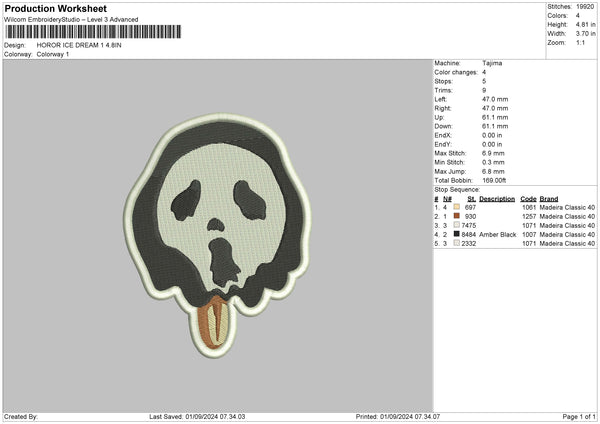600x424 pixels.
Task: Click the Height value '4.81 in'
Action: coord(585,24)
